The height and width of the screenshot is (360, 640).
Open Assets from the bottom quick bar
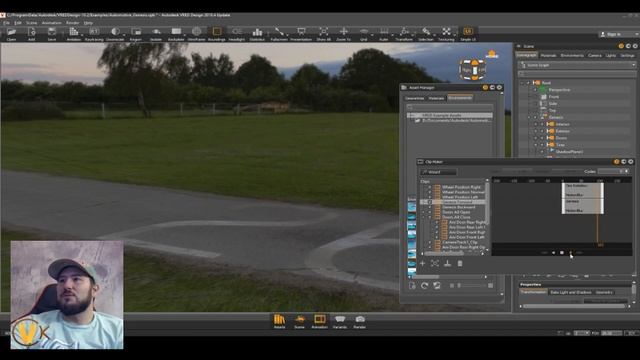pos(280,320)
